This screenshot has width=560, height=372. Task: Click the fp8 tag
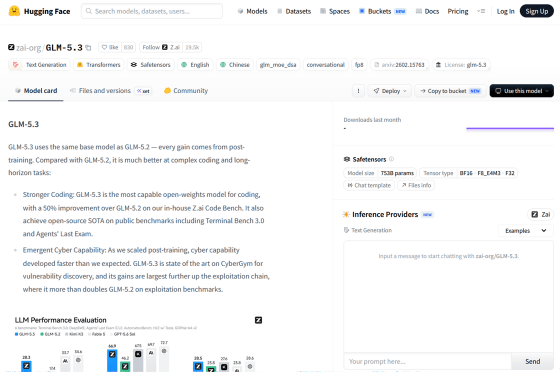point(359,65)
